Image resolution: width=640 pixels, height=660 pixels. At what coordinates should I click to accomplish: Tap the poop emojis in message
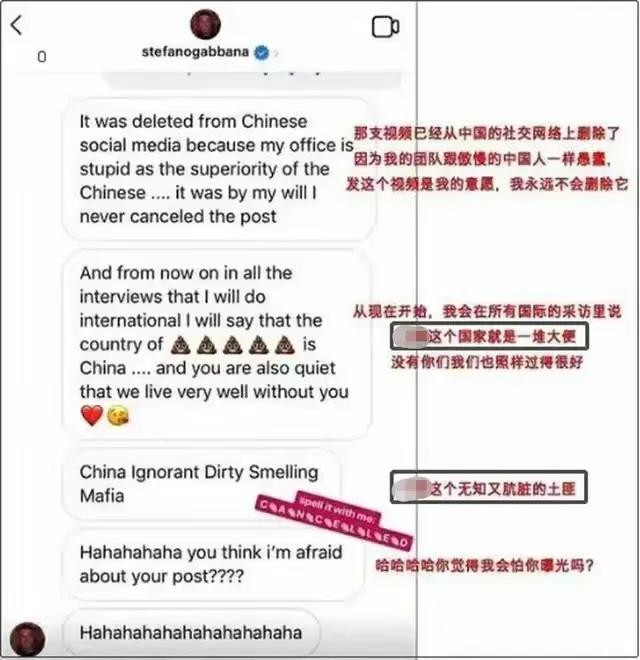233,345
